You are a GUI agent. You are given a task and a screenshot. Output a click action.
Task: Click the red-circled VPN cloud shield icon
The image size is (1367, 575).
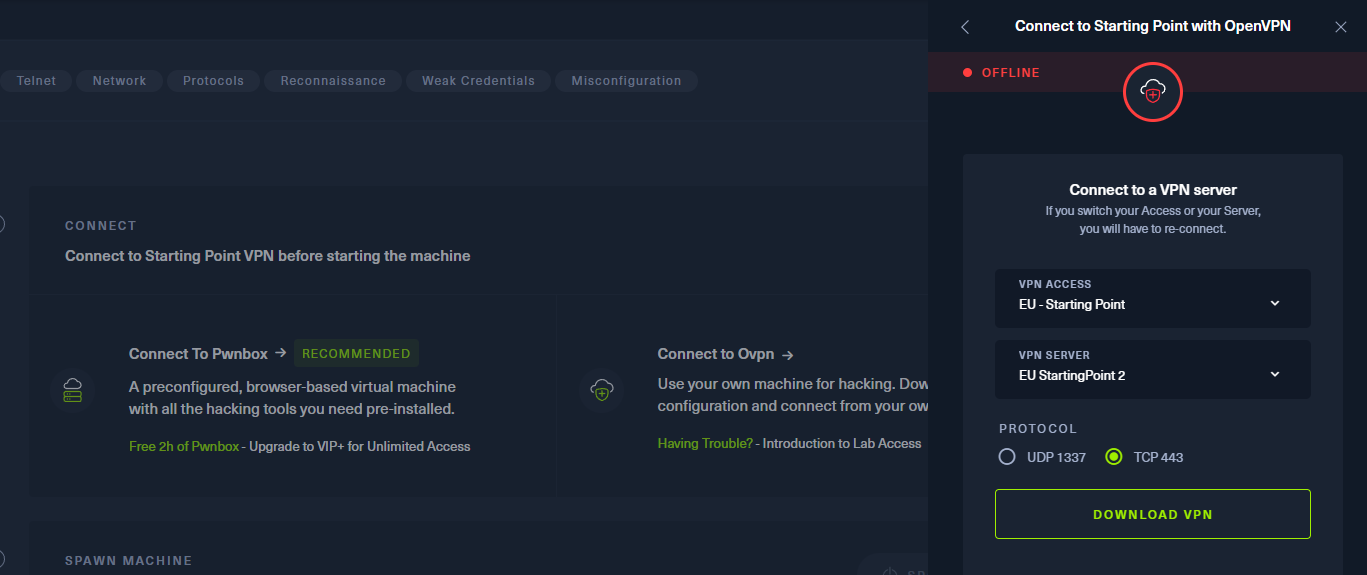coord(1153,93)
